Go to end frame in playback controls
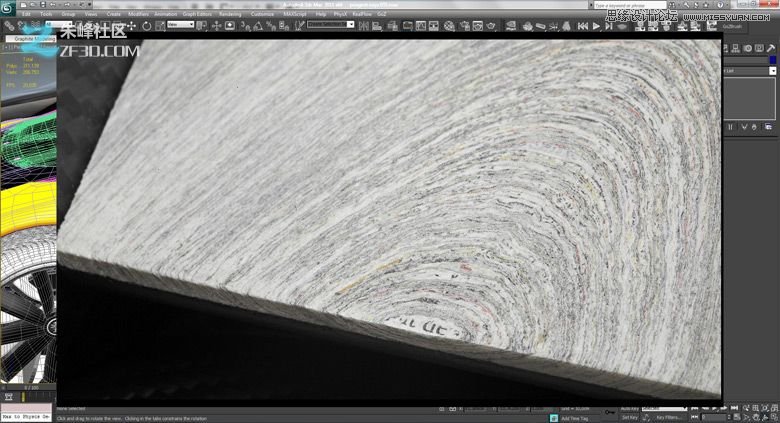Viewport: 780px width, 423px height. [734, 408]
